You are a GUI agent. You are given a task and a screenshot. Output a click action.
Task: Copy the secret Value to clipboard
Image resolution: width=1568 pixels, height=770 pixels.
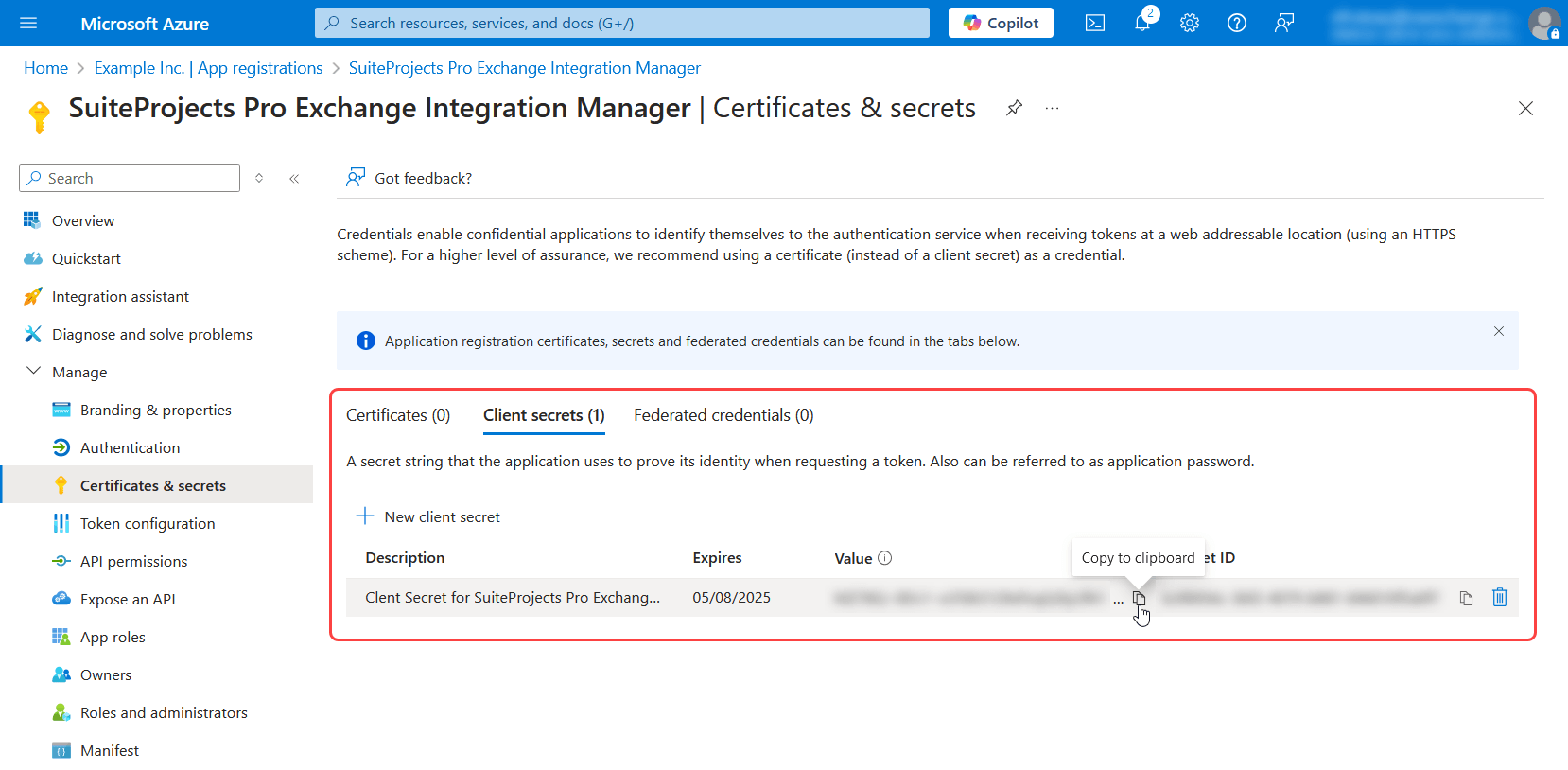point(1139,599)
